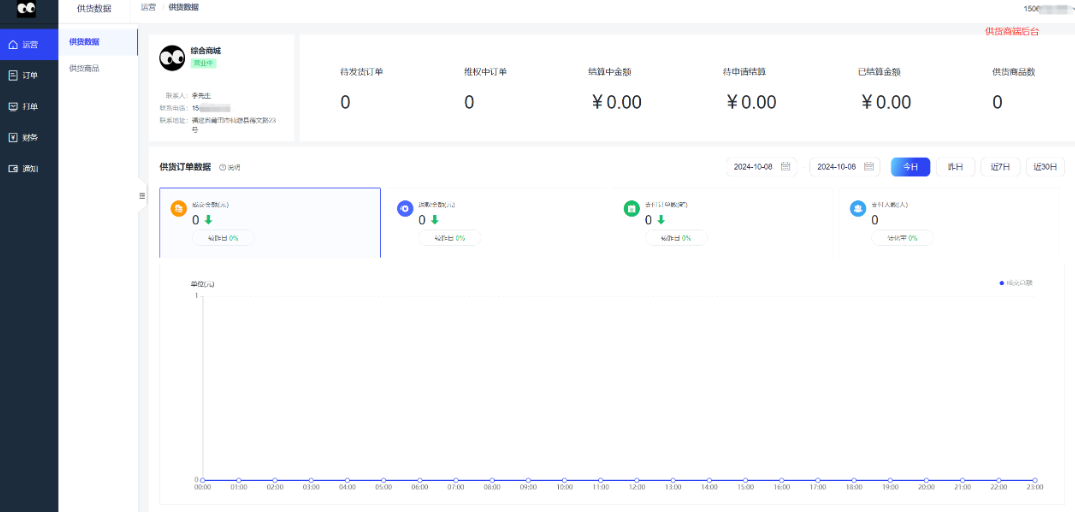Click the 说明 help icon beside 供货订单数据
1075x512 pixels.
tap(222, 167)
